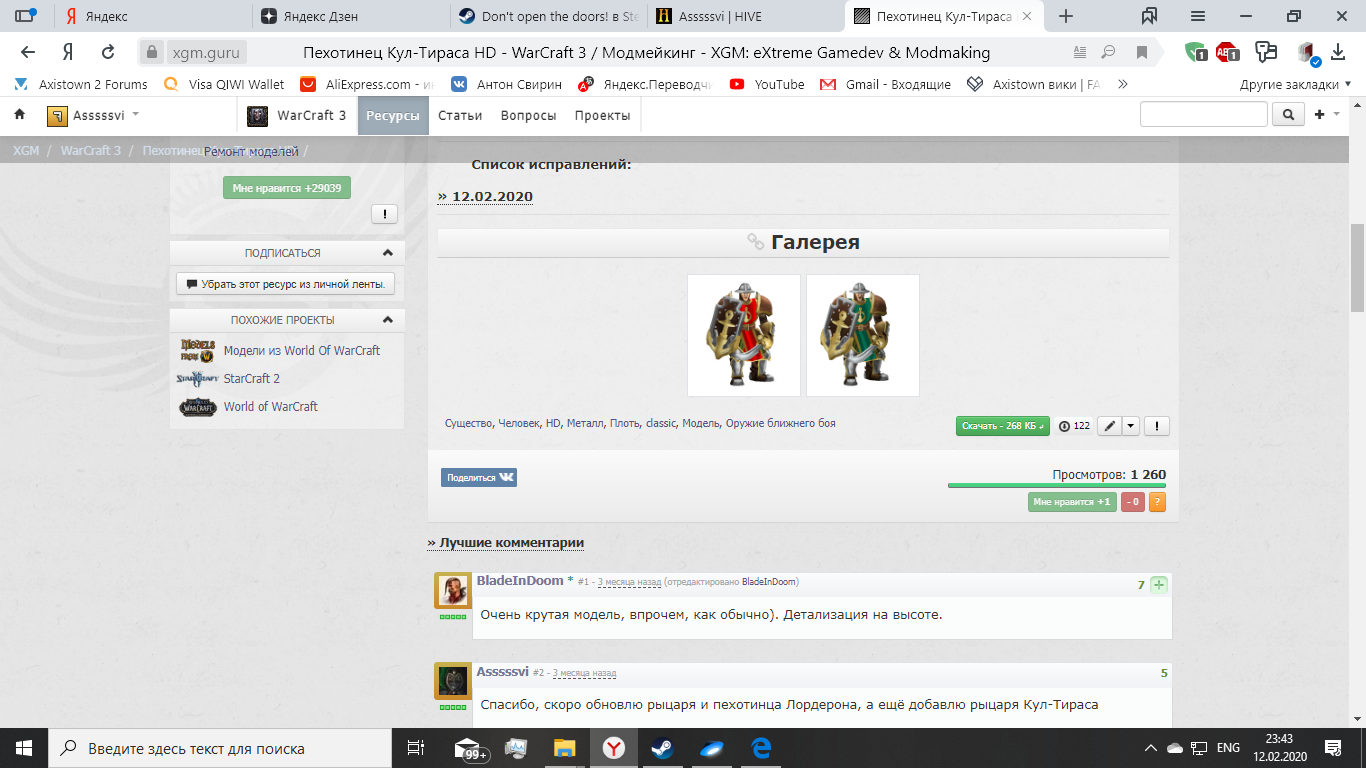Upvote BladeInDoom's comment with green plus

pyautogui.click(x=1159, y=585)
